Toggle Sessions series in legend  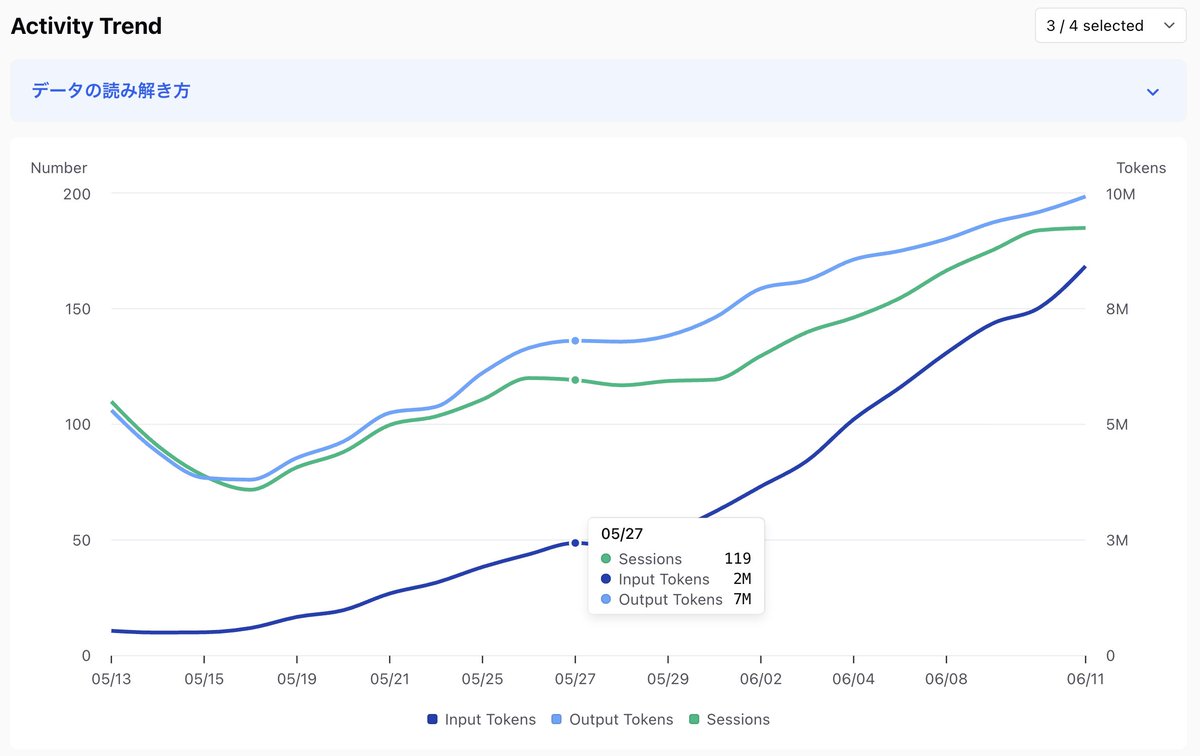point(730,719)
